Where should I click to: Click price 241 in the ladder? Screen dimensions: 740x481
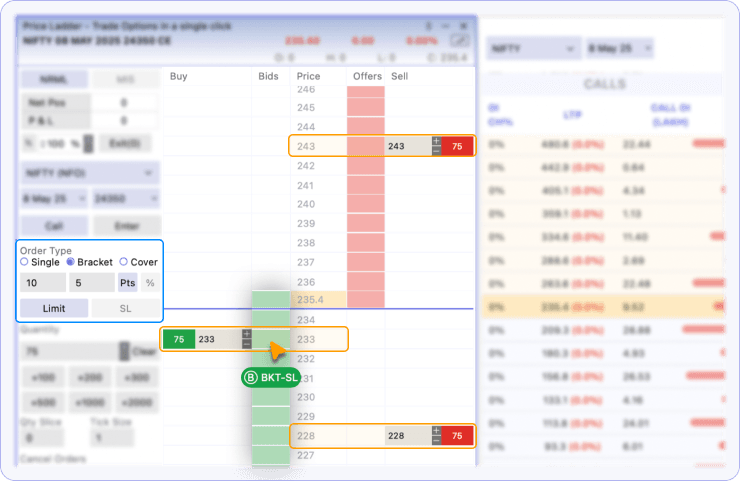coord(305,186)
